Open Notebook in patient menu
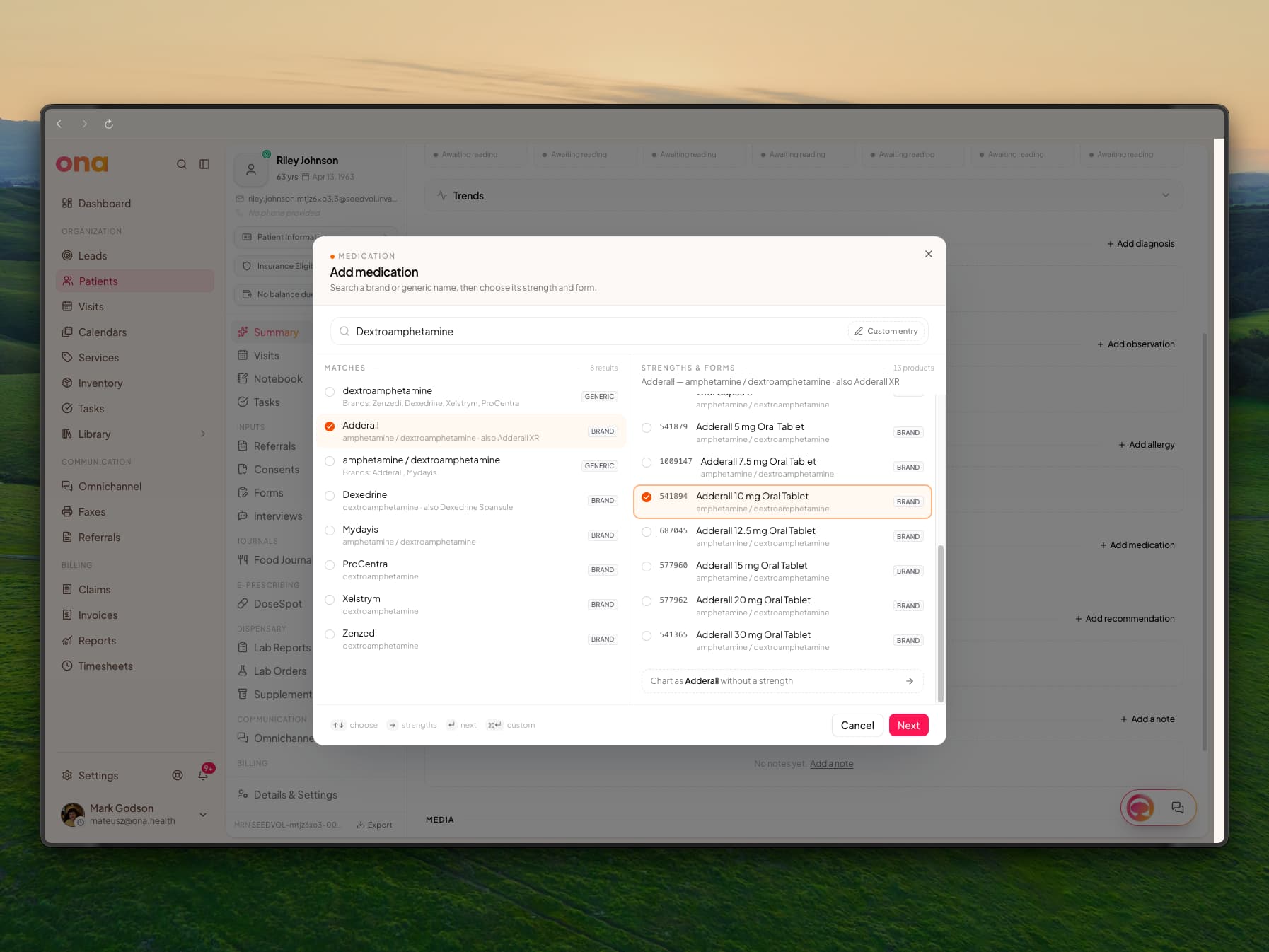The height and width of the screenshot is (952, 1269). 272,379
